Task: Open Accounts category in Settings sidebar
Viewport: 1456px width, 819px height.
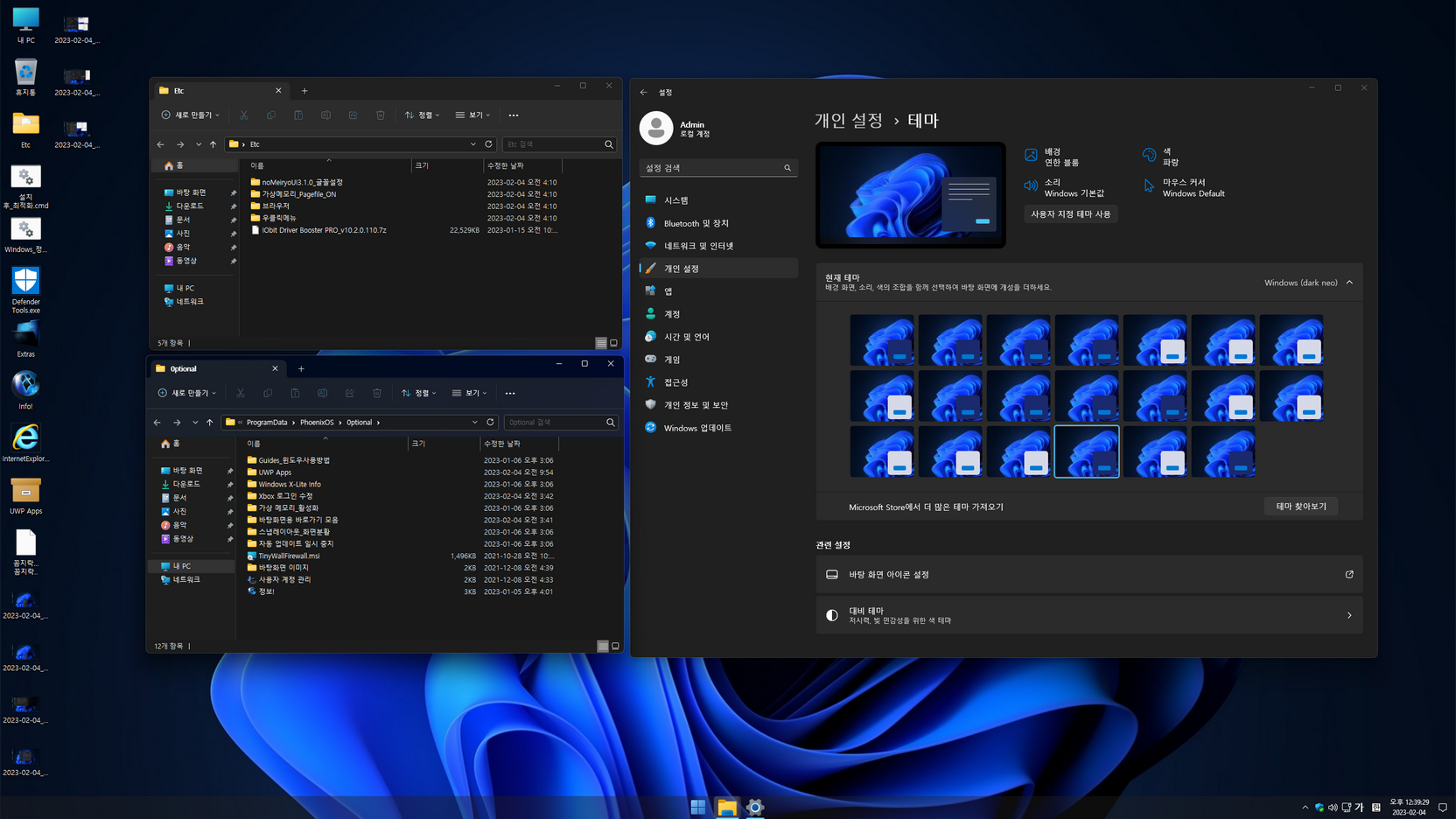Action: point(718,314)
